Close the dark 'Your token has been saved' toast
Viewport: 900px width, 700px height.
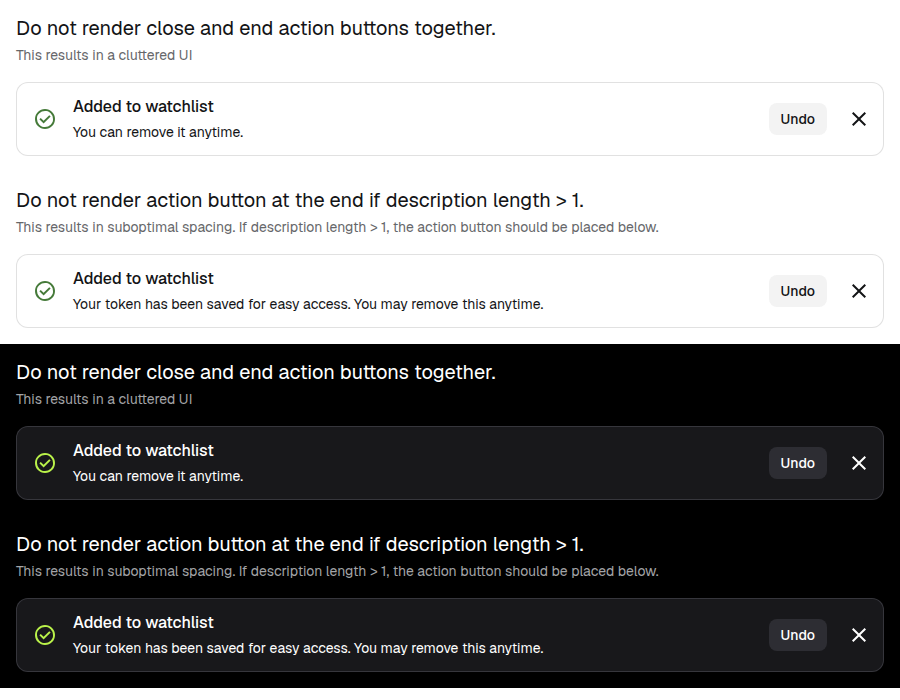[859, 635]
